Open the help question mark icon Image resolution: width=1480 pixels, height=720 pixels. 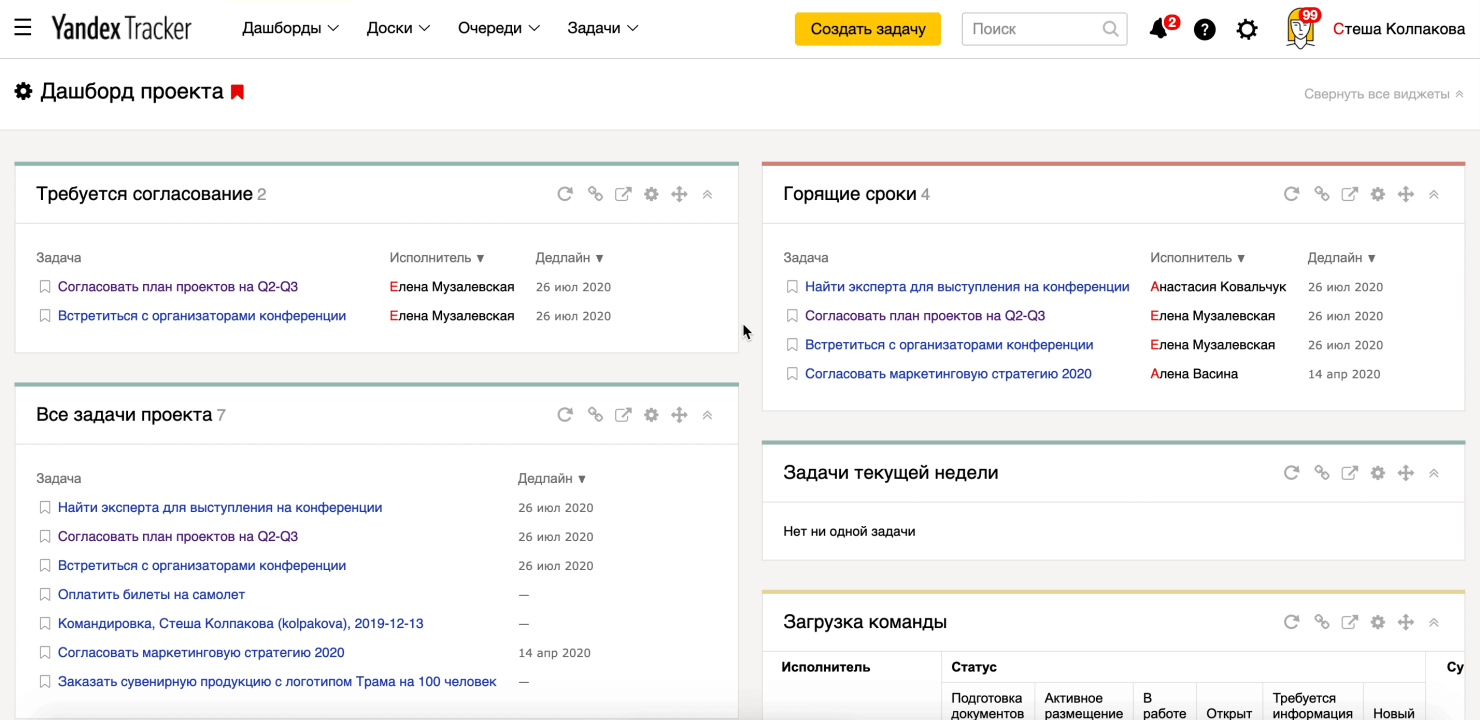[1205, 29]
